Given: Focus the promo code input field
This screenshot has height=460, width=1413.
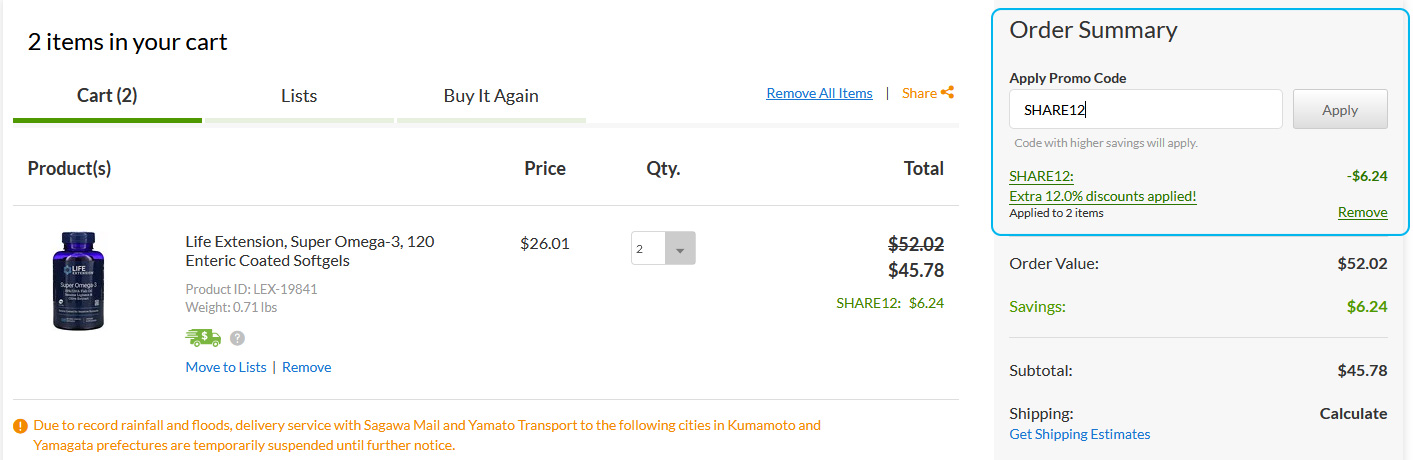Looking at the screenshot, I should coord(1146,110).
